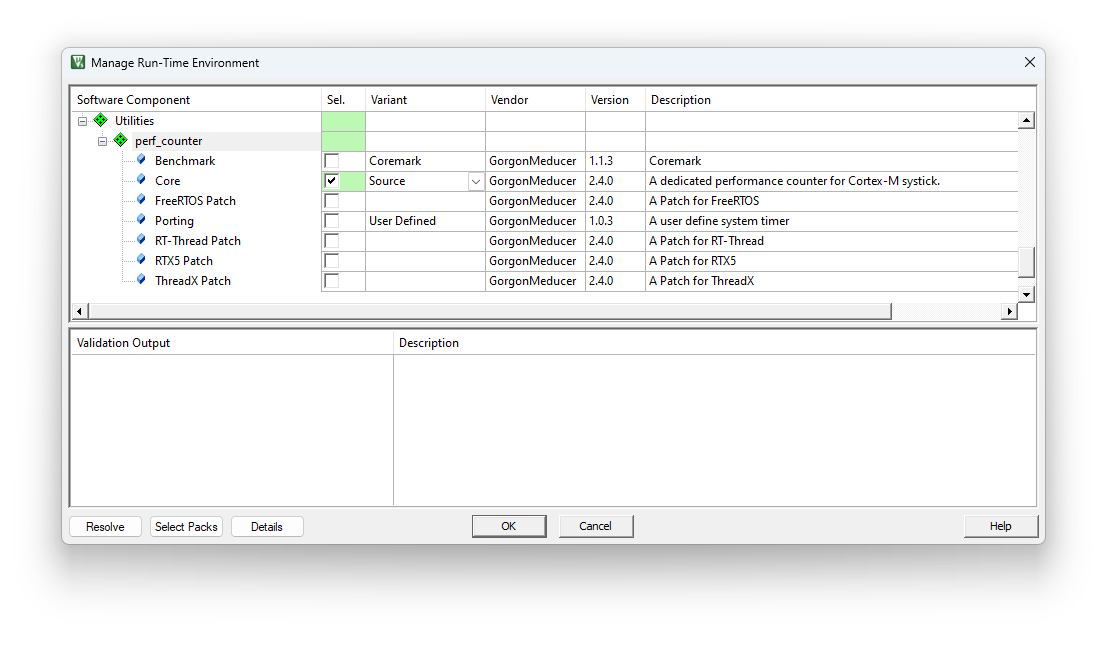Select the Benchmark tree row
The height and width of the screenshot is (645, 1108).
click(x=184, y=161)
